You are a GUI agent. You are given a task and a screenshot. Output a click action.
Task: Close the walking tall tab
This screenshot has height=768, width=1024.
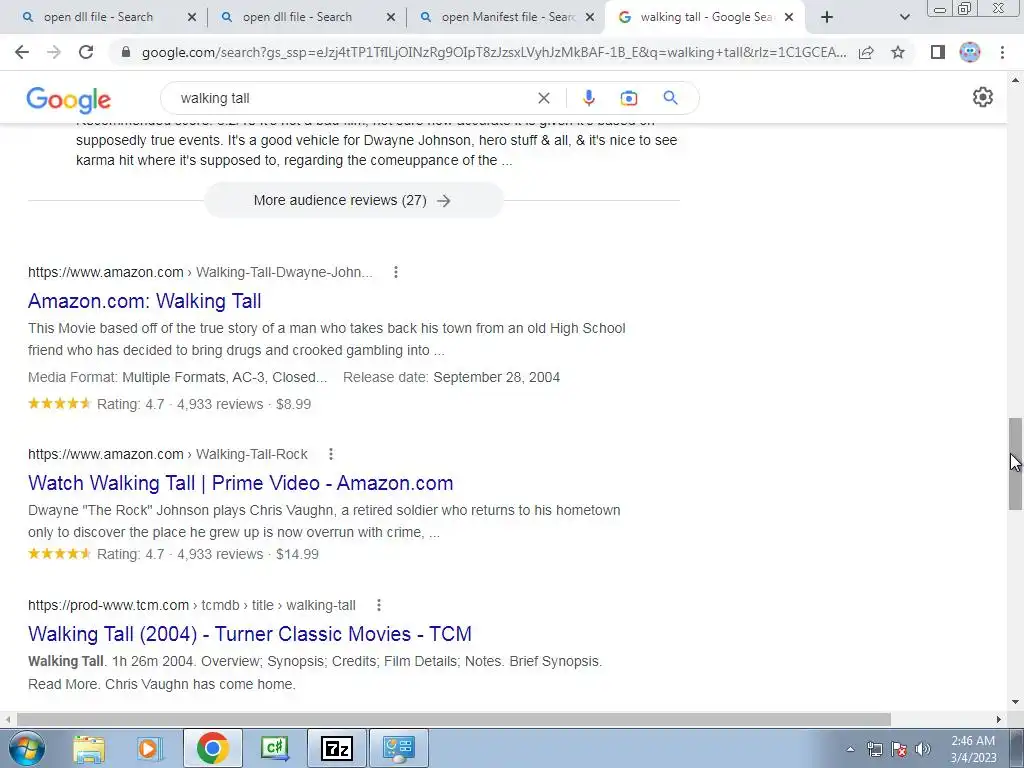click(x=789, y=18)
